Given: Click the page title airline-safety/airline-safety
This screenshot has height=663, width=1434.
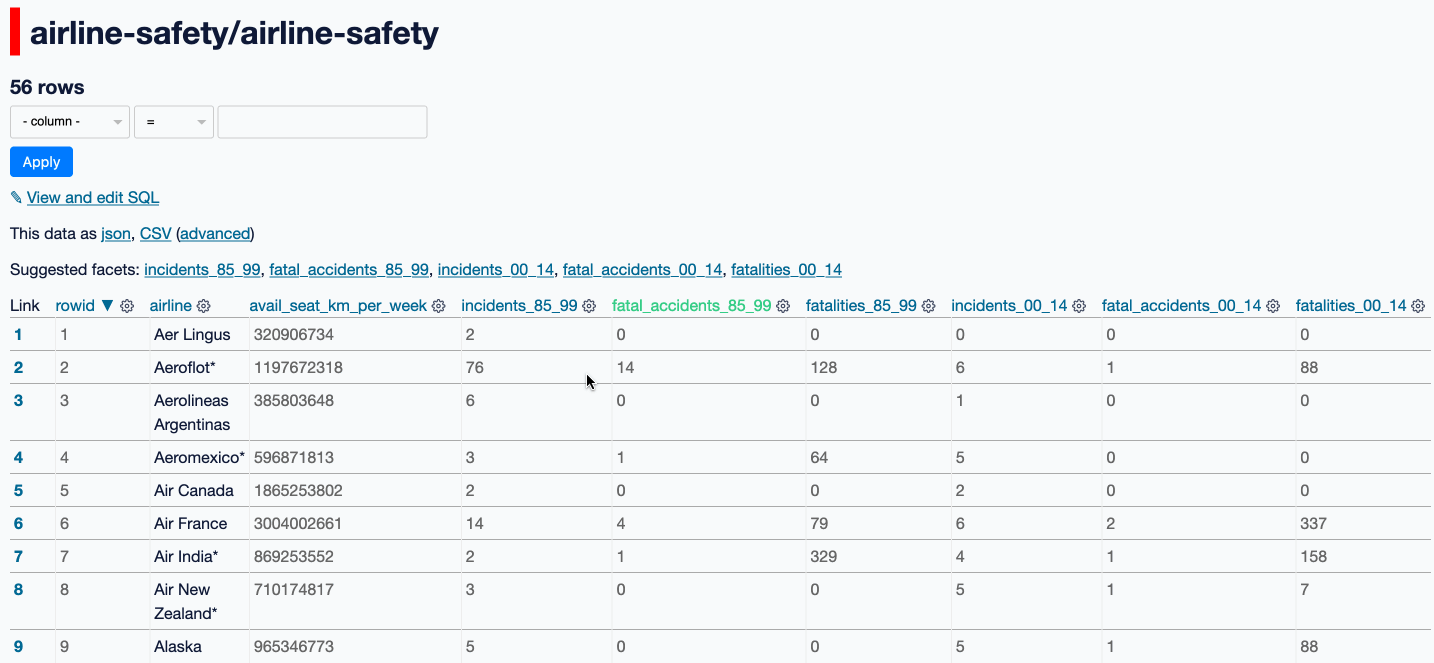Looking at the screenshot, I should pyautogui.click(x=234, y=34).
